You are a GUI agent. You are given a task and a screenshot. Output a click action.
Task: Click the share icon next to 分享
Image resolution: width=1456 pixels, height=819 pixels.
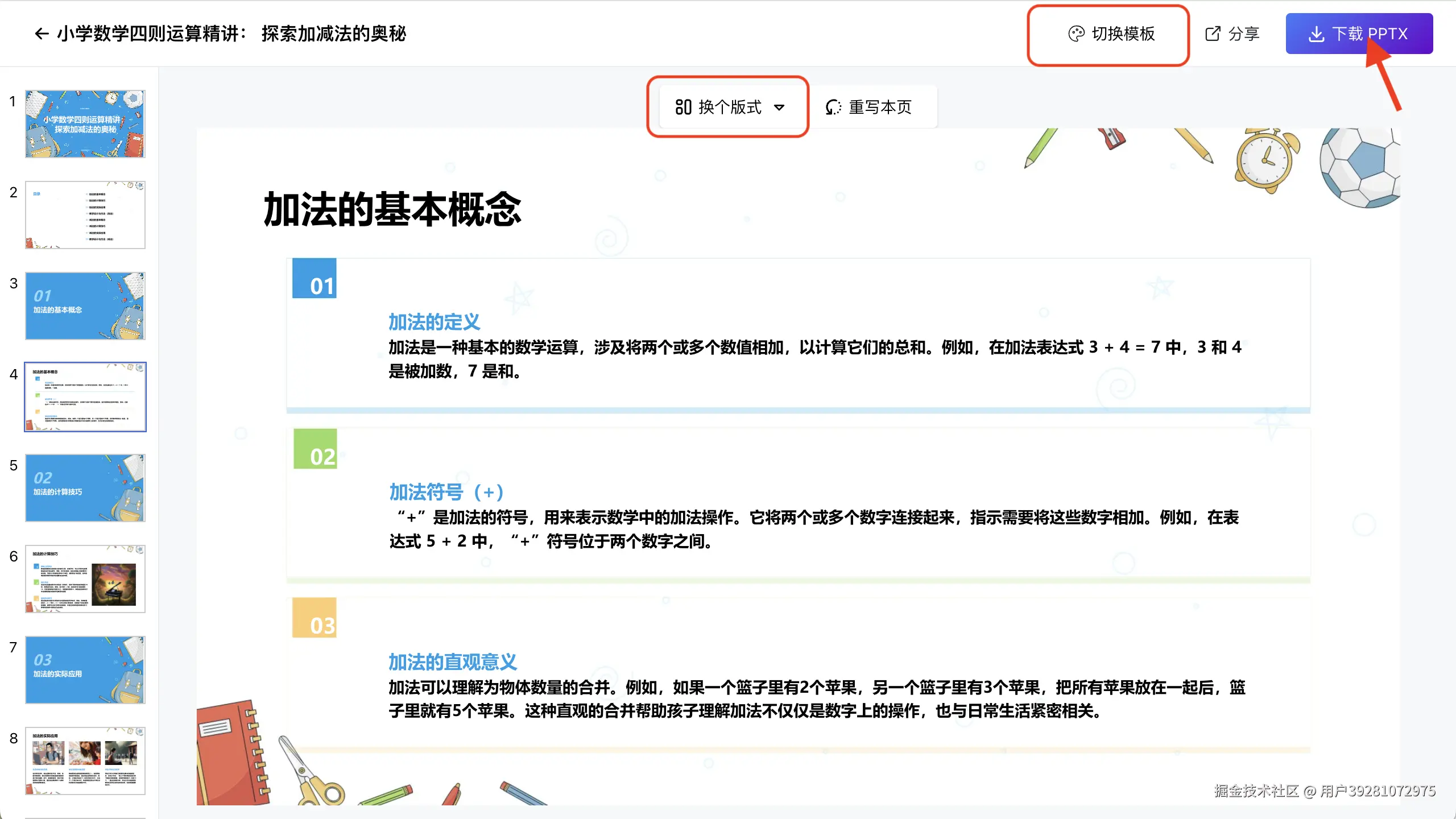pos(1213,34)
